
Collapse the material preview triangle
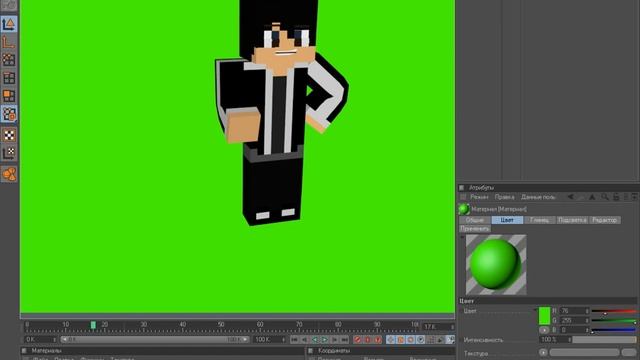[462, 237]
